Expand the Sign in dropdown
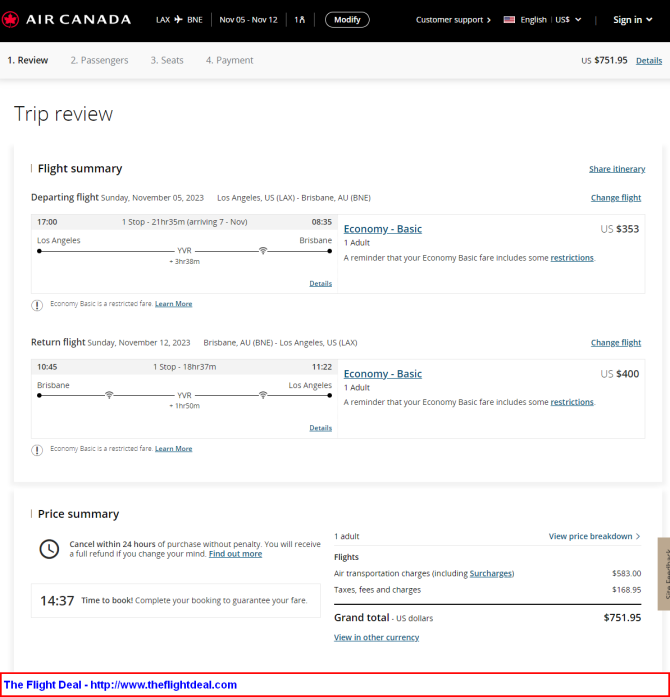The height and width of the screenshot is (697, 670). (x=633, y=20)
